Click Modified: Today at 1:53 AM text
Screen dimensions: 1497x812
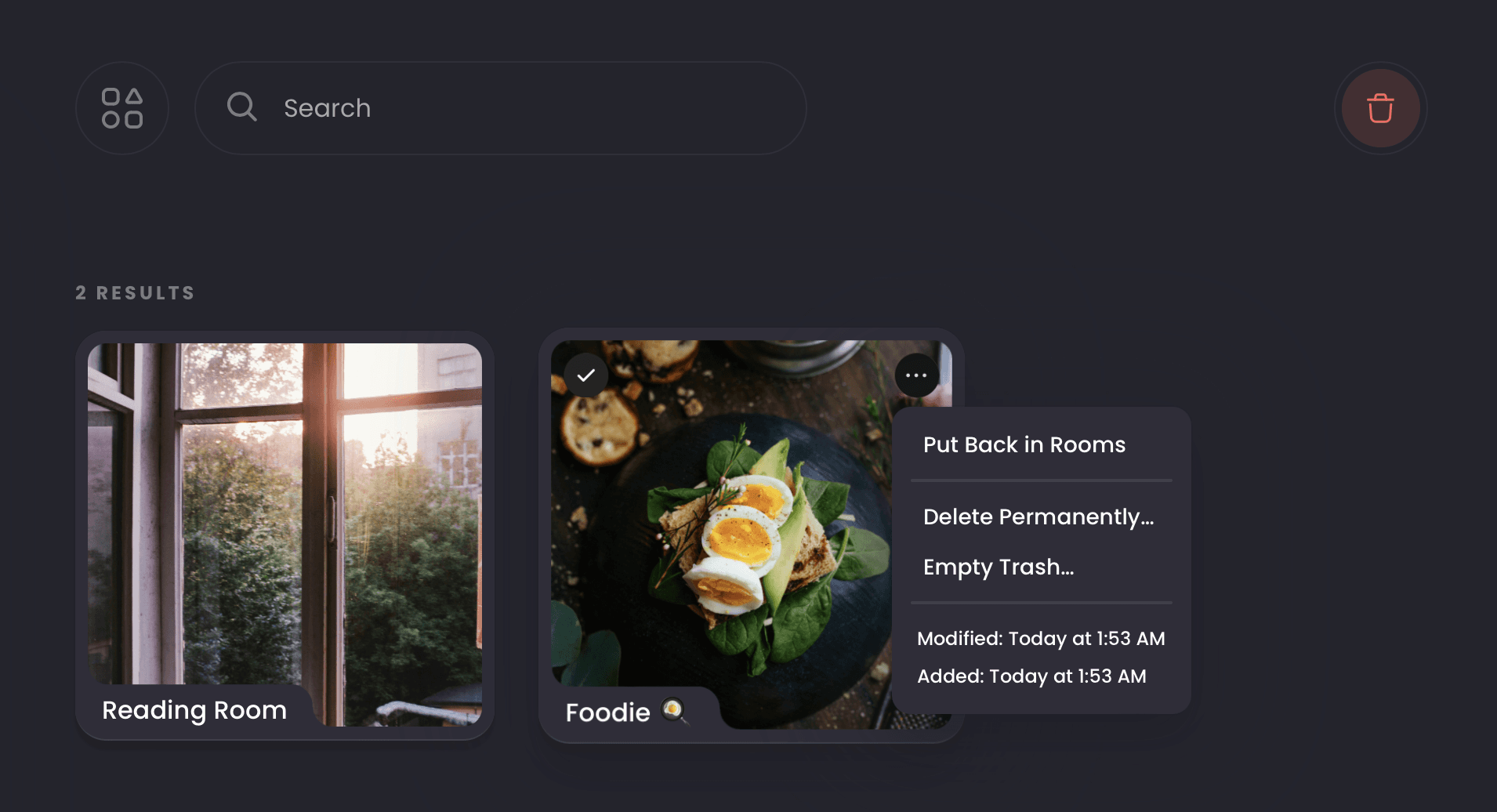tap(1041, 639)
